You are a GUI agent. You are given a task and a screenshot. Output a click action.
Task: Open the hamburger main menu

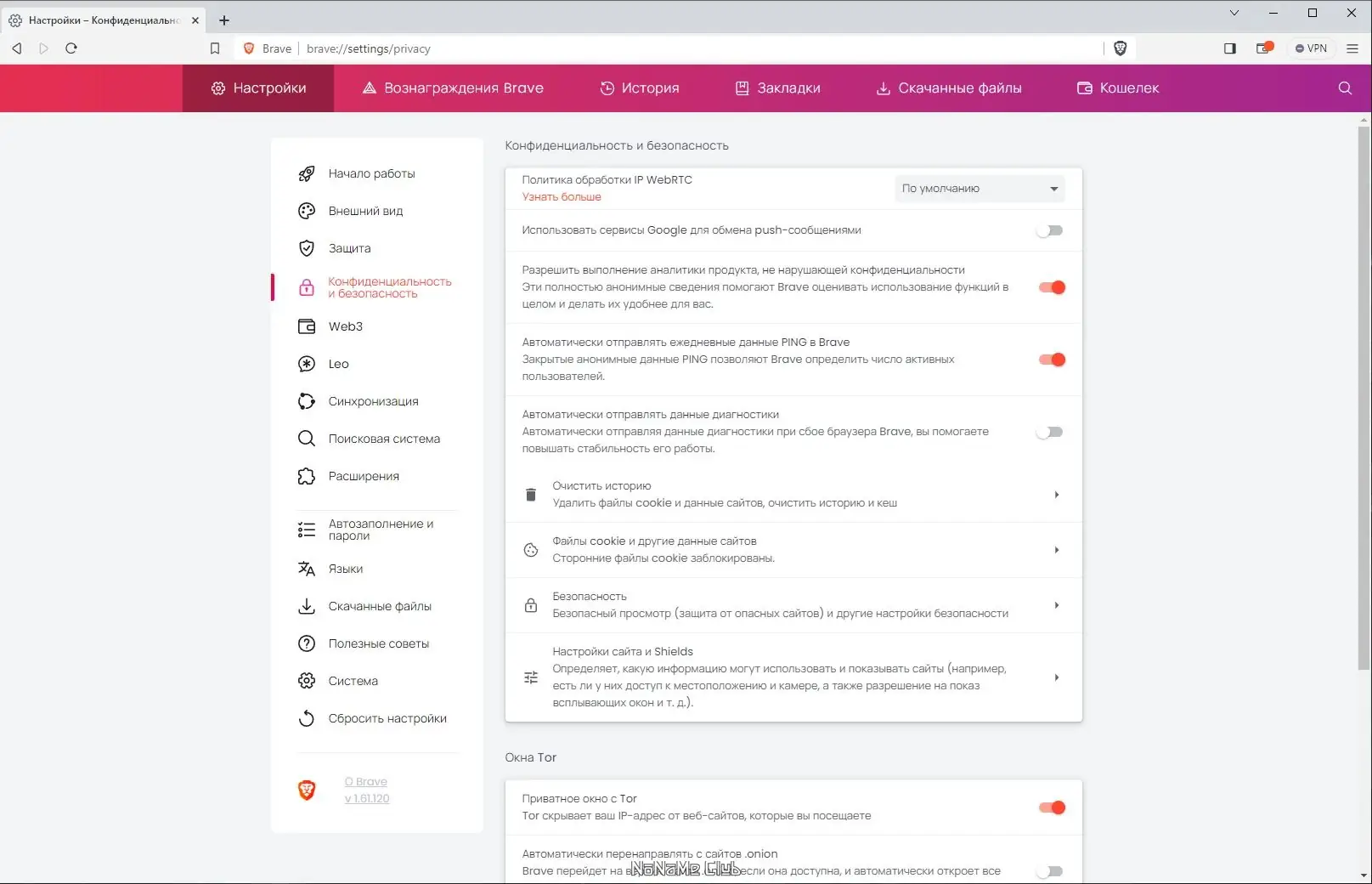click(1352, 48)
